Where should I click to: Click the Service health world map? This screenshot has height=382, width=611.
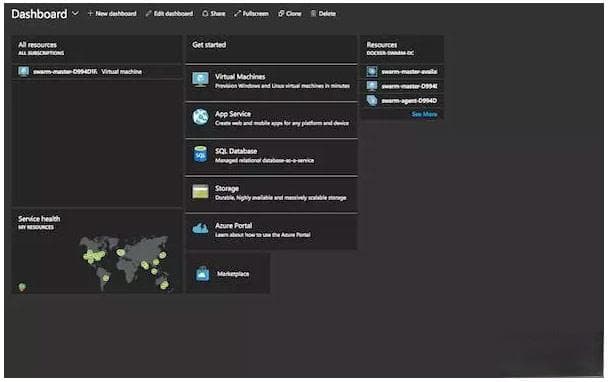125,263
